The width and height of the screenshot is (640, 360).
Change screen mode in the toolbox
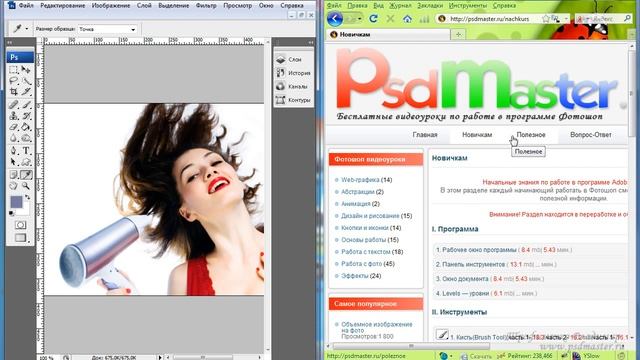click(x=20, y=238)
